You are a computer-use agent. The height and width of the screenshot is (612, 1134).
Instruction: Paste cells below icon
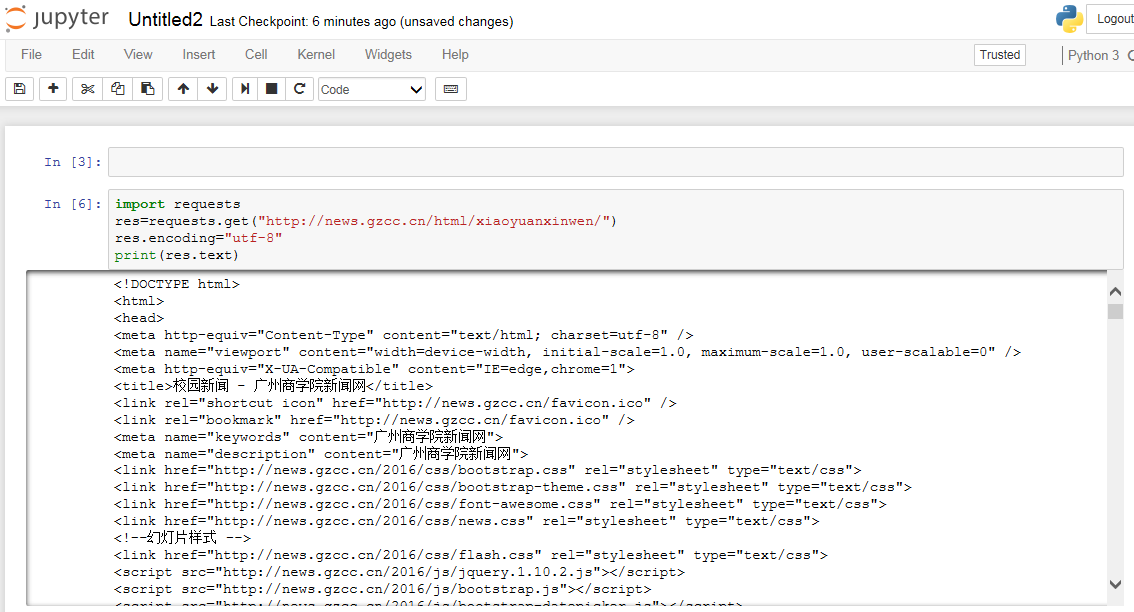point(148,89)
